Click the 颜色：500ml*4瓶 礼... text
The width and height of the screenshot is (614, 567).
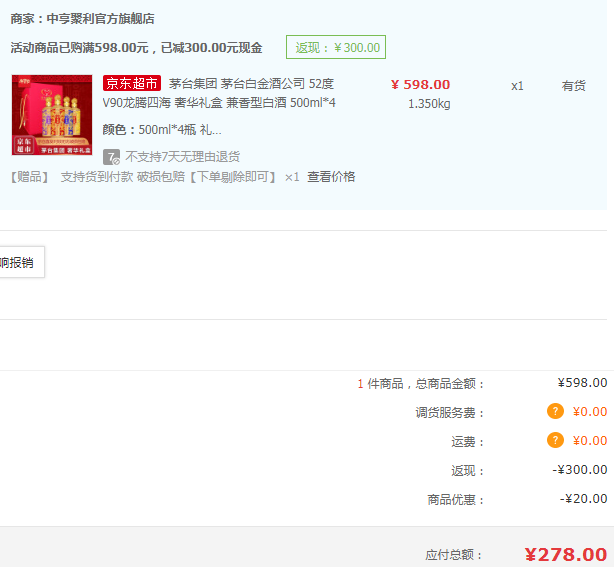[x=162, y=130]
